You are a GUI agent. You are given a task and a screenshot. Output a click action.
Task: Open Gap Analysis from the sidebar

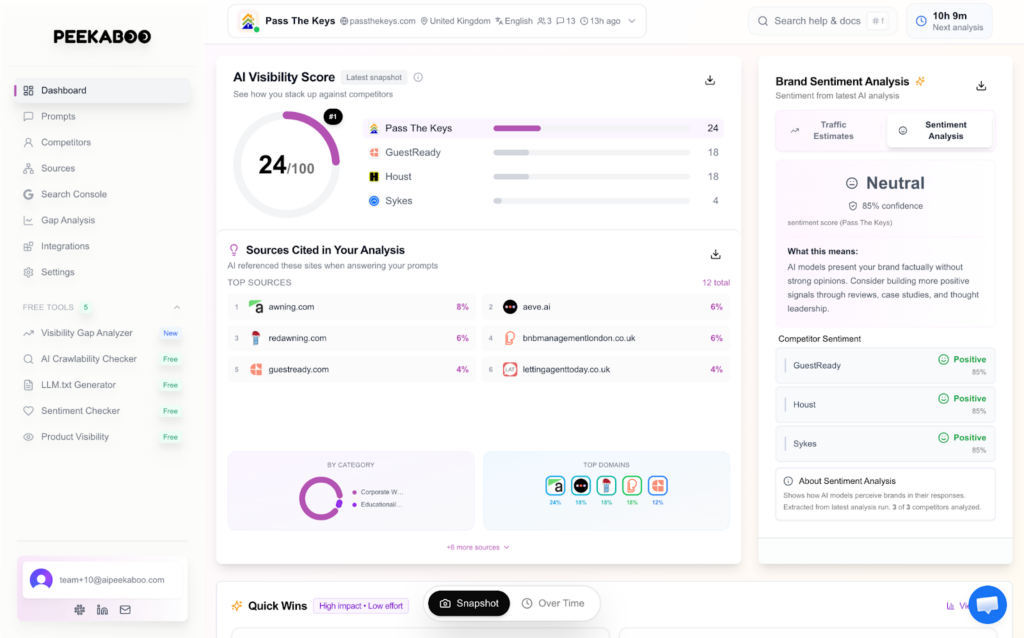pos(68,220)
